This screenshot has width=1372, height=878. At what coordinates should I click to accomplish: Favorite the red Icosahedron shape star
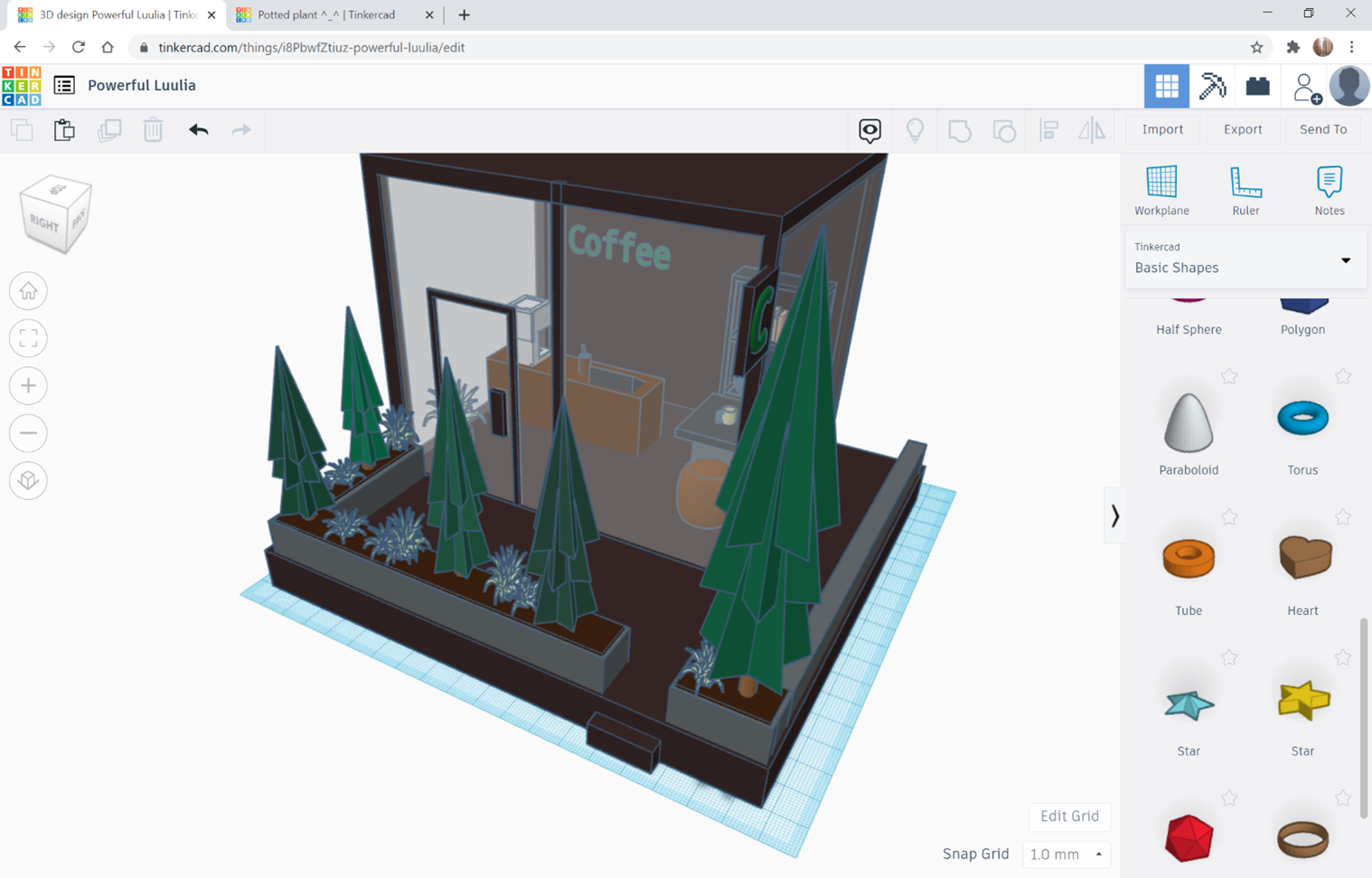click(1229, 798)
